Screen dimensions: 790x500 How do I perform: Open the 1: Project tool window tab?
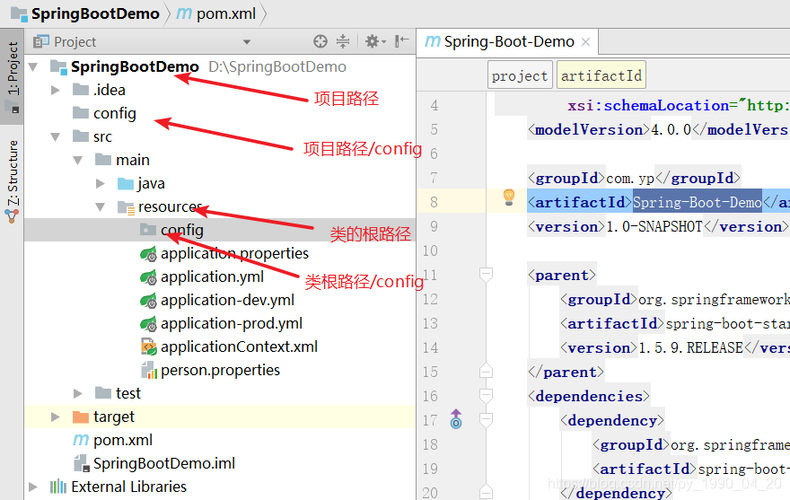[12, 76]
